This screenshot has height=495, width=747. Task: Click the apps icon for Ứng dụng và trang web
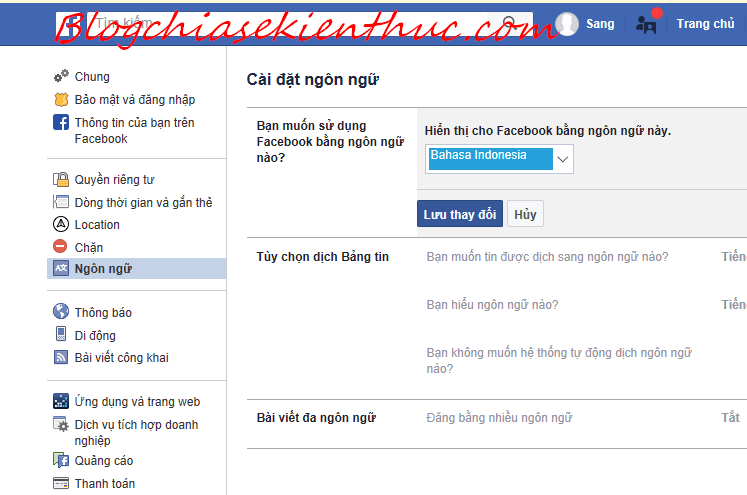pos(61,401)
